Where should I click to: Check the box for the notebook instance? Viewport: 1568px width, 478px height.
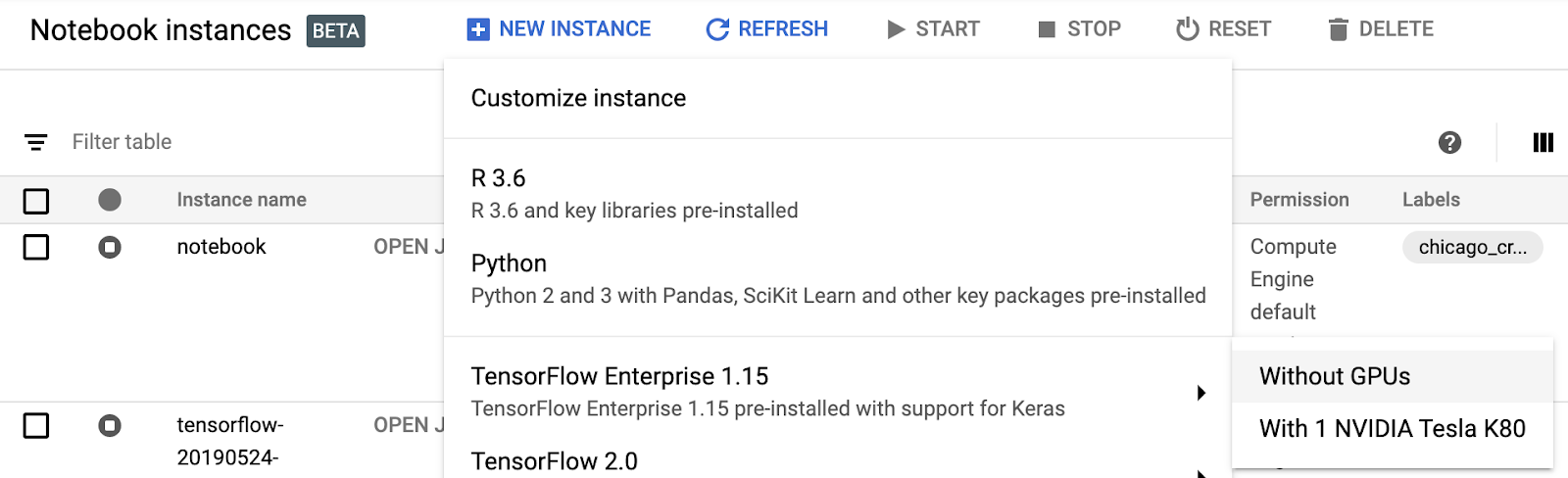[x=36, y=247]
